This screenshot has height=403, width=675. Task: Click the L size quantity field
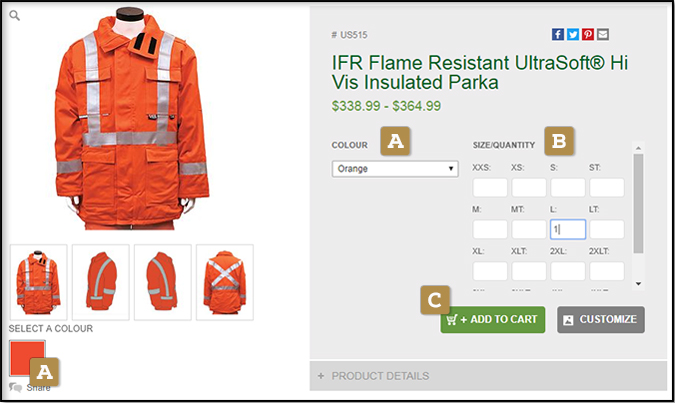tap(568, 229)
